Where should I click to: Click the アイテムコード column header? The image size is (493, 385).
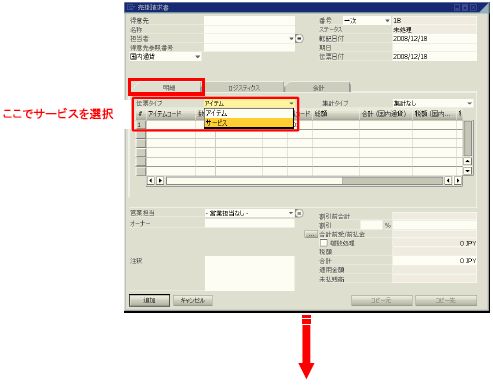click(x=171, y=114)
